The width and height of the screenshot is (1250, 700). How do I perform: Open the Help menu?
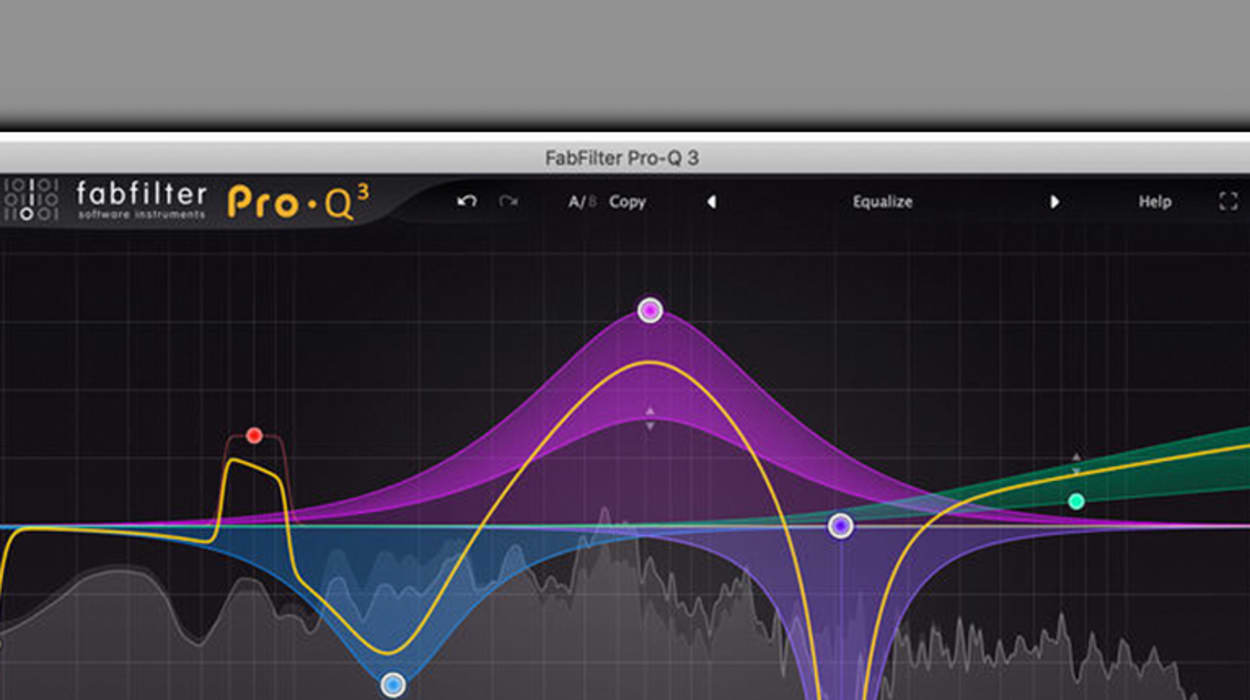tap(1154, 202)
